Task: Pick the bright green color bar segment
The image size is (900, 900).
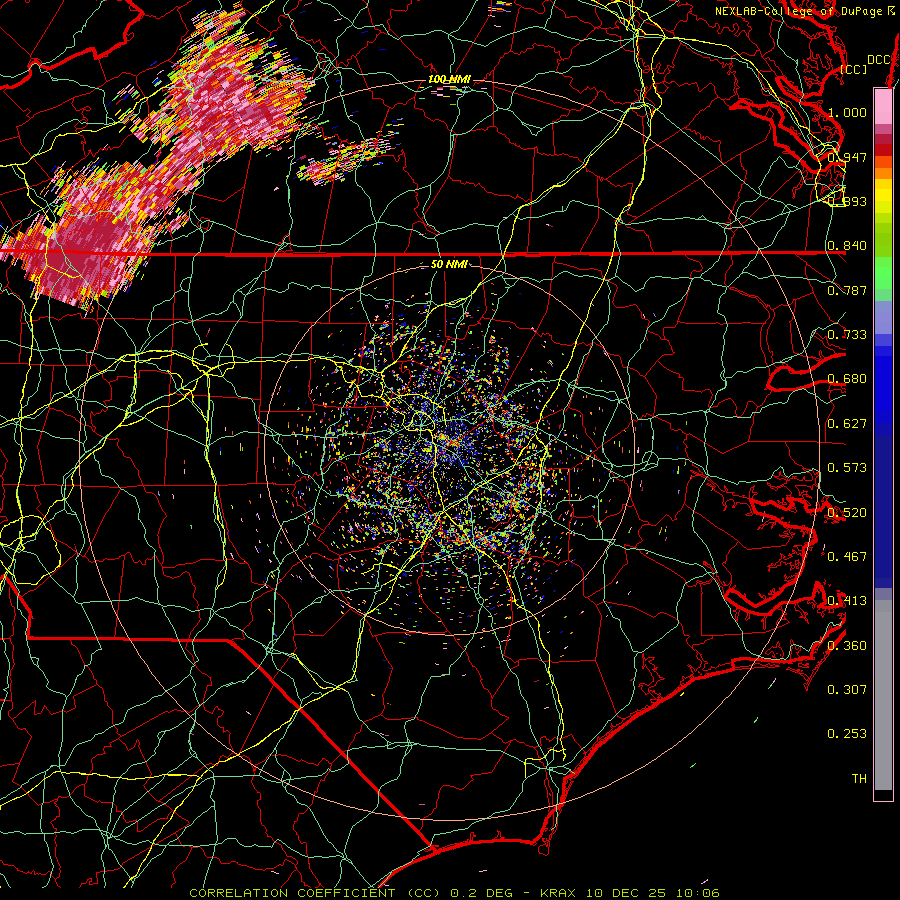Action: pyautogui.click(x=883, y=273)
